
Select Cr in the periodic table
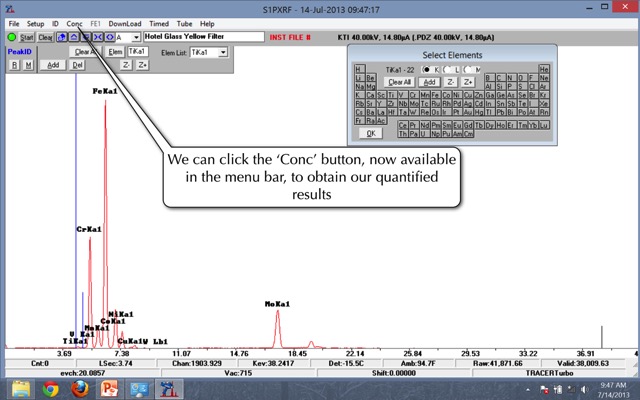point(414,95)
